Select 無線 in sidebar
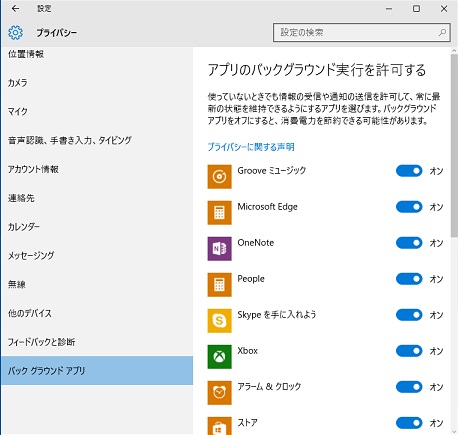Image resolution: width=458 pixels, height=435 pixels. coord(97,284)
